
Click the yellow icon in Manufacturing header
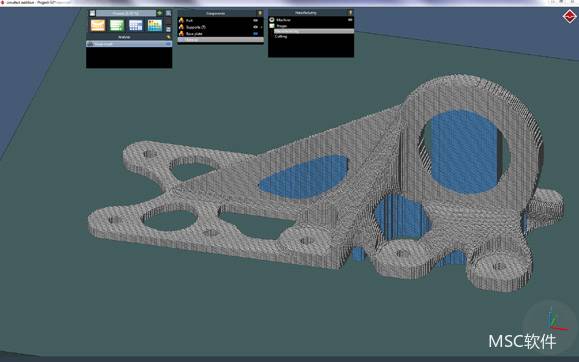[350, 13]
